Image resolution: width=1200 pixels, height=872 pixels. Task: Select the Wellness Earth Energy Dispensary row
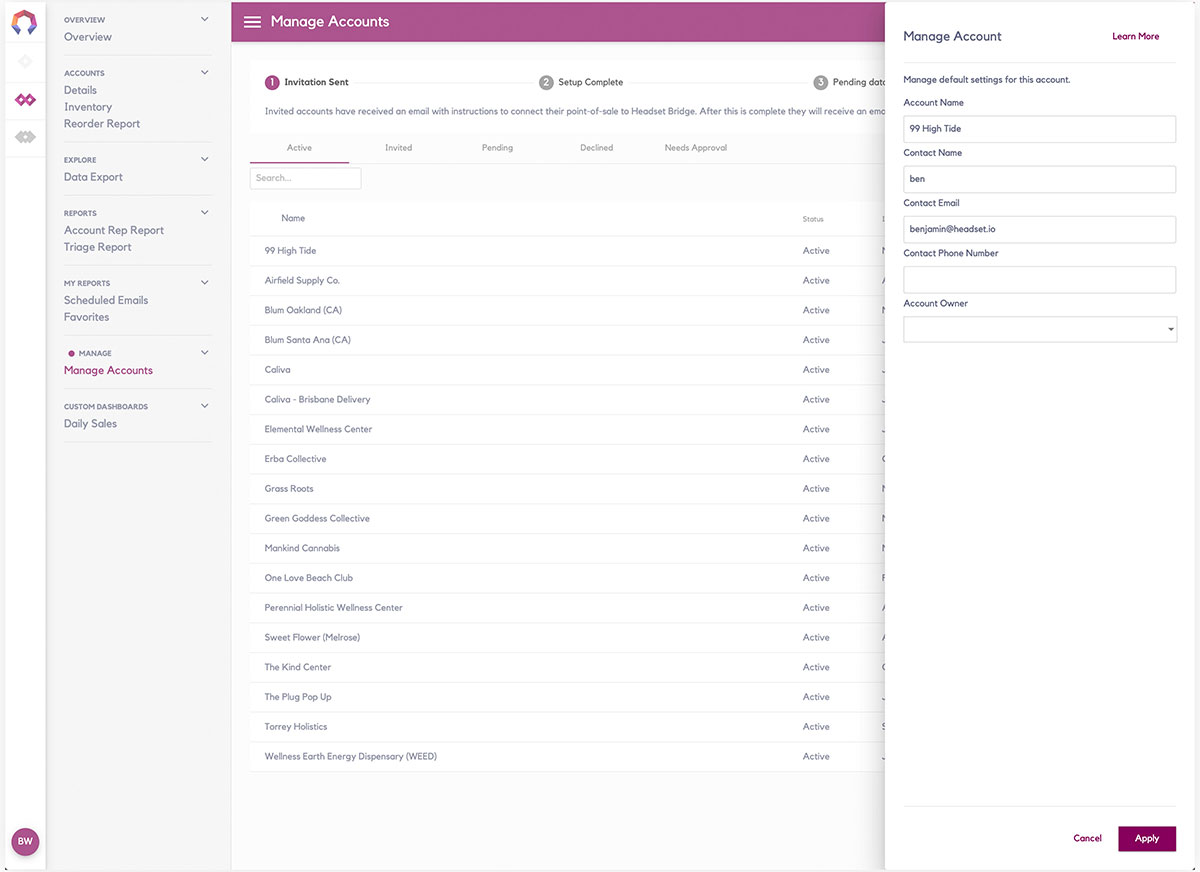tap(567, 757)
